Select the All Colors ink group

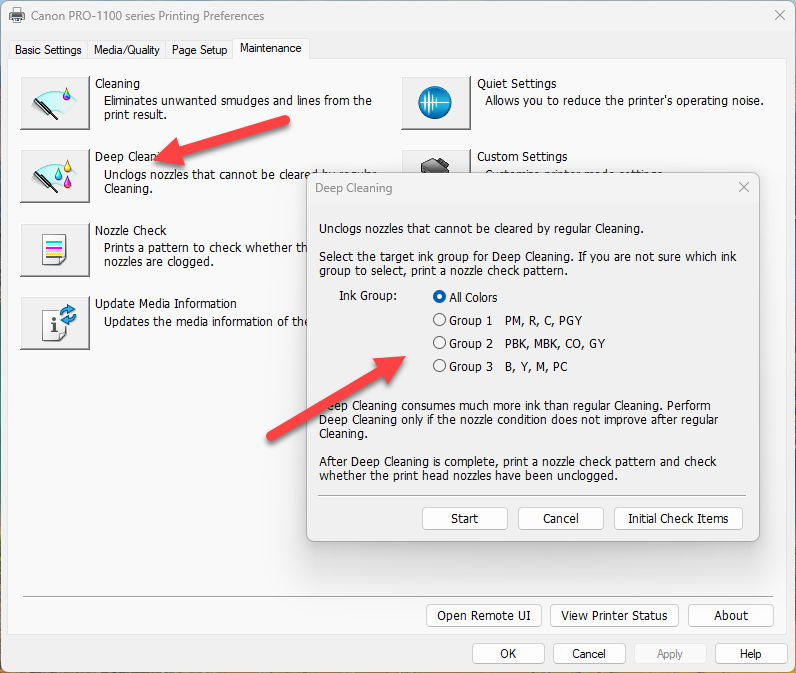point(439,297)
